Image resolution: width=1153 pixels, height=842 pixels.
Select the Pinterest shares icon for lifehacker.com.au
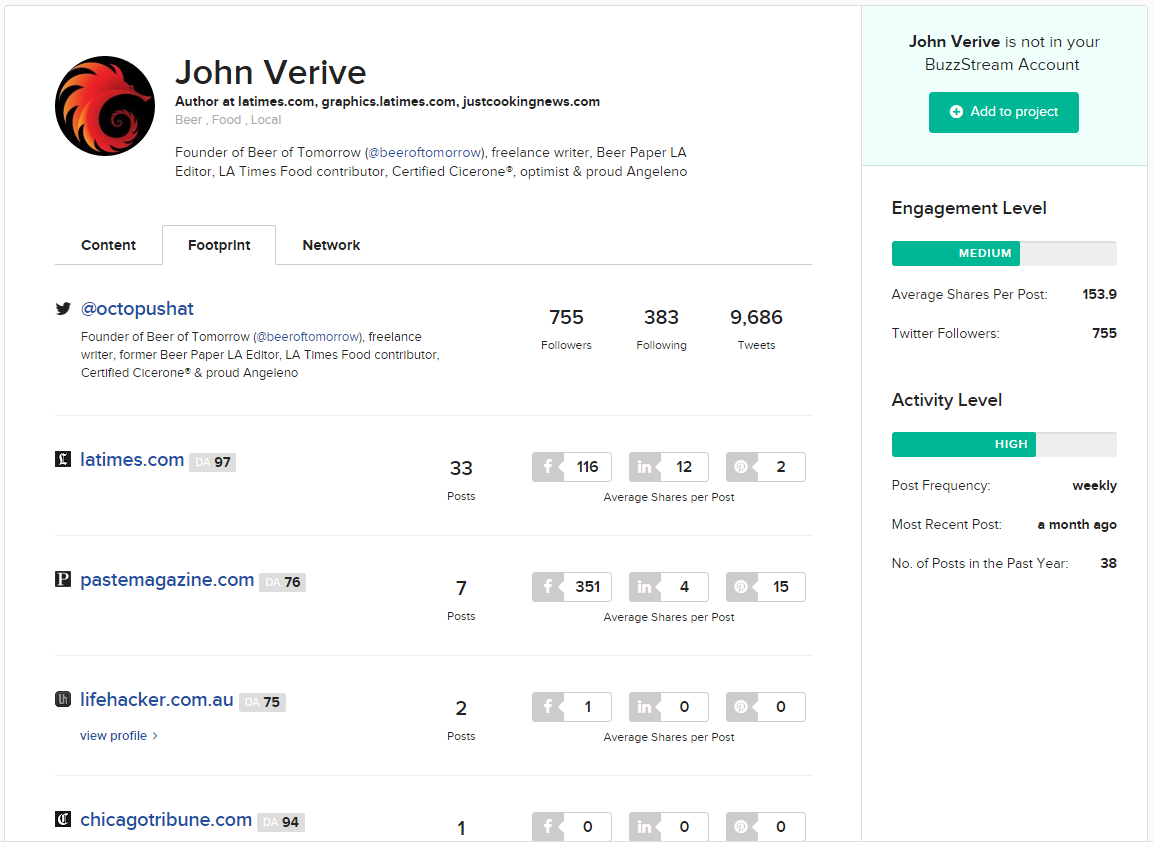[742, 706]
